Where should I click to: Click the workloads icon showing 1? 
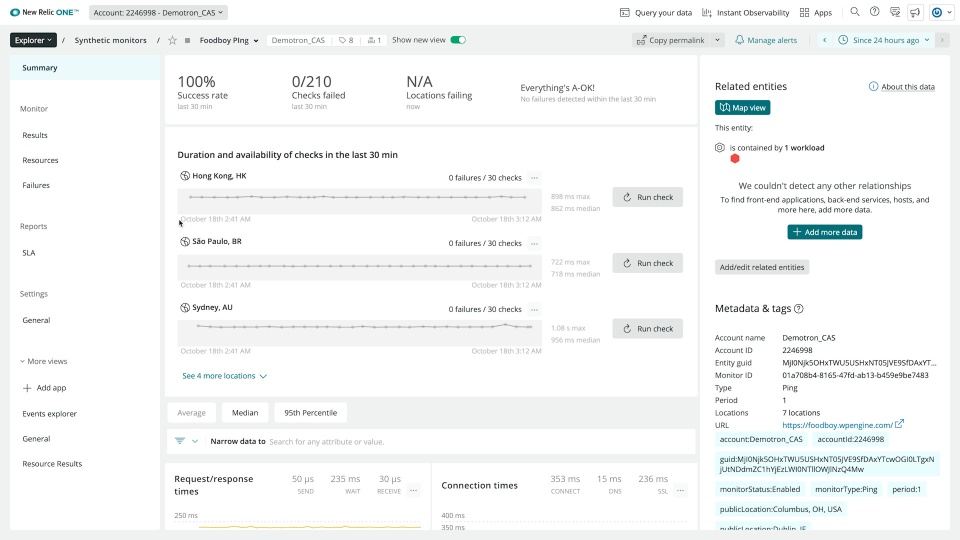pos(374,40)
